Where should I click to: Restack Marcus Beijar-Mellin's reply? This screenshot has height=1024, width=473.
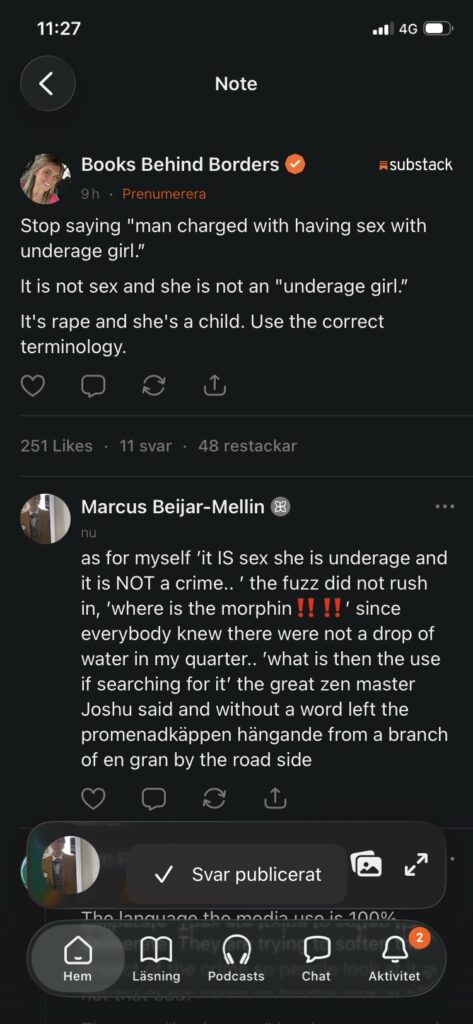pyautogui.click(x=214, y=798)
